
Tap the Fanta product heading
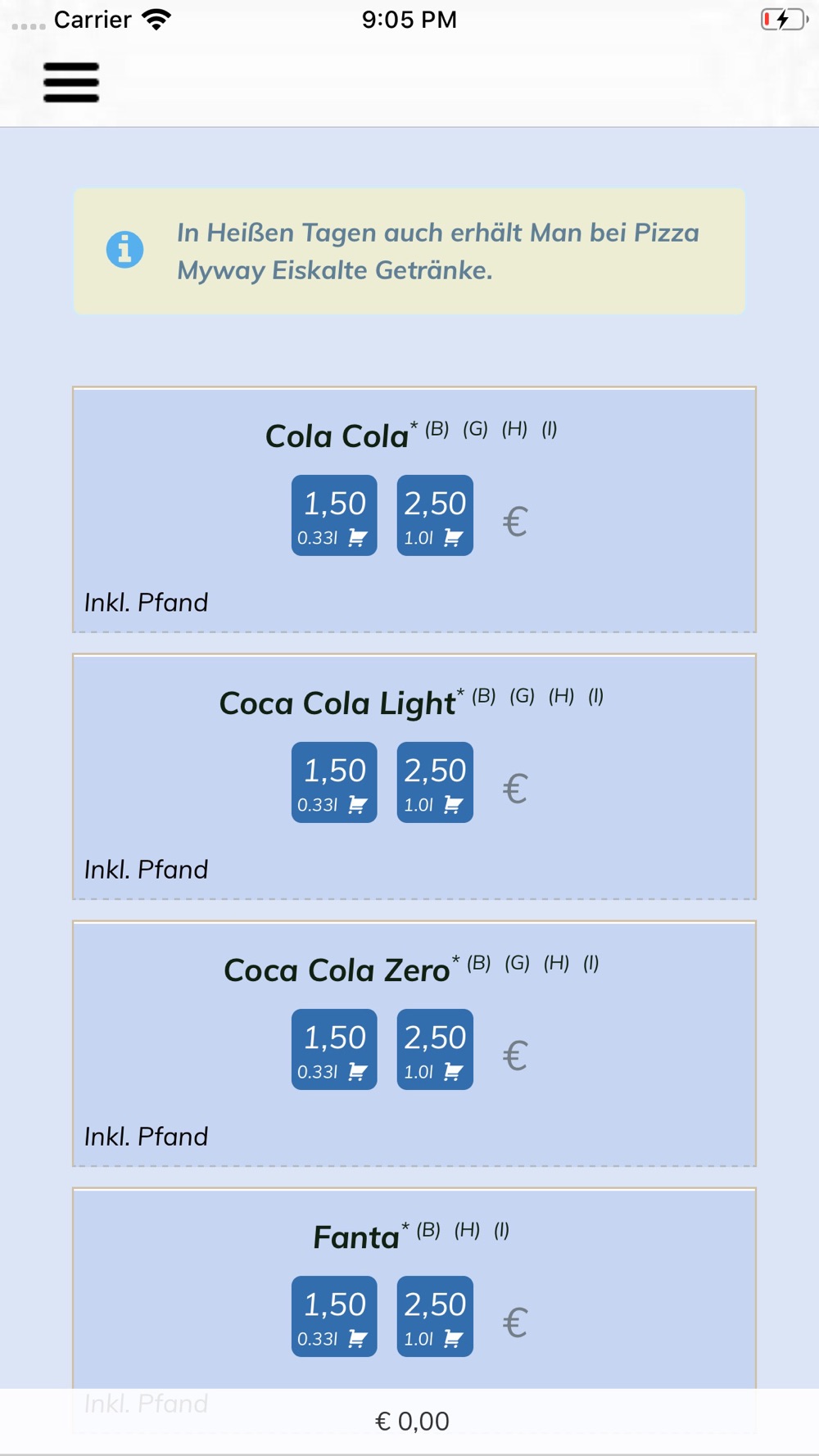pyautogui.click(x=356, y=1237)
